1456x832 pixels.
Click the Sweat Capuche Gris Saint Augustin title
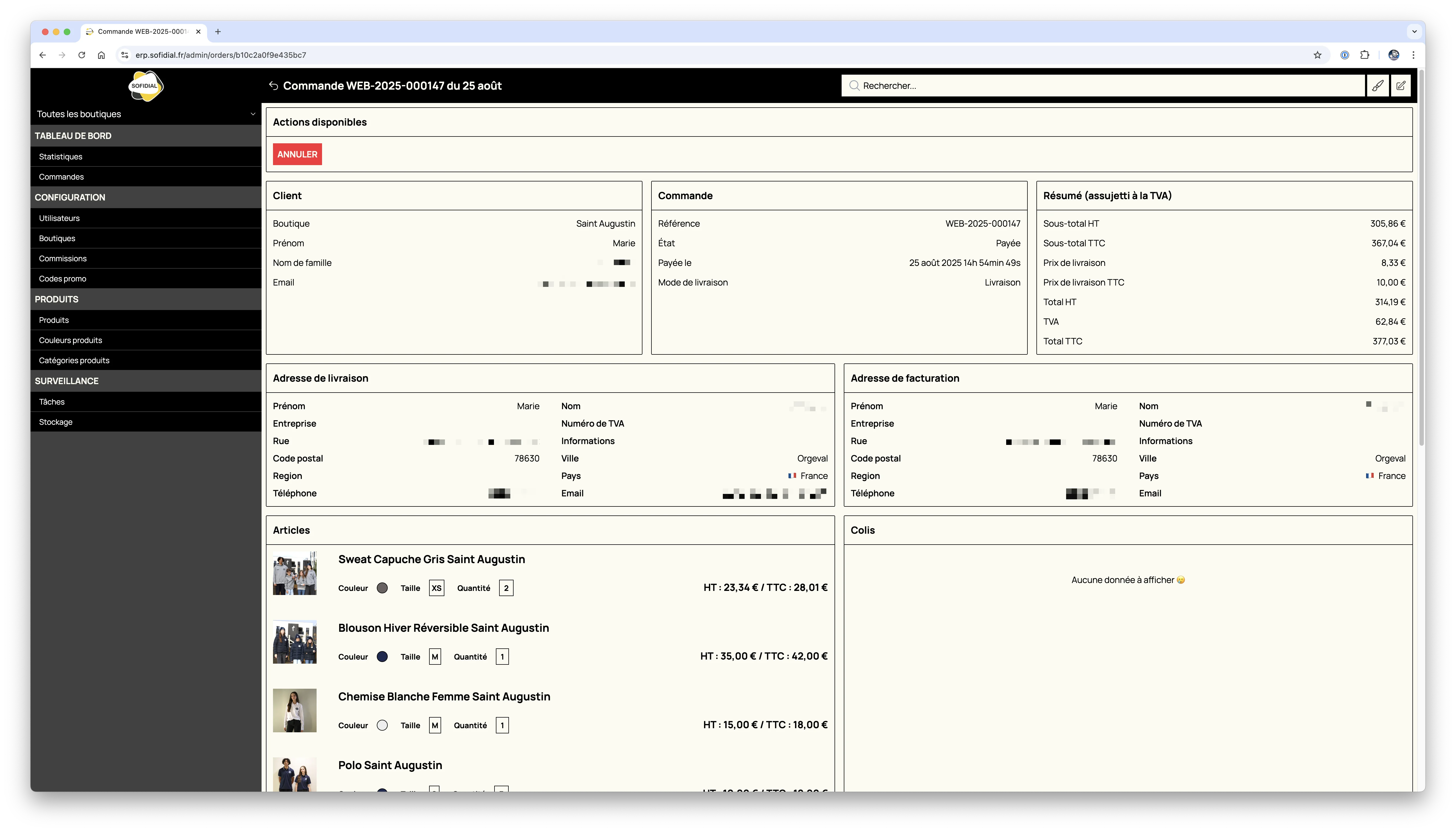point(431,559)
